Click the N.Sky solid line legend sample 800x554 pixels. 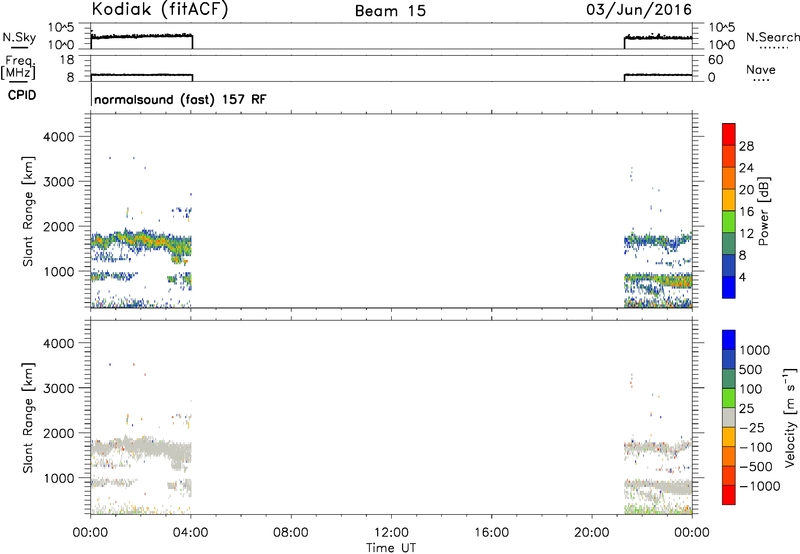pyautogui.click(x=19, y=47)
